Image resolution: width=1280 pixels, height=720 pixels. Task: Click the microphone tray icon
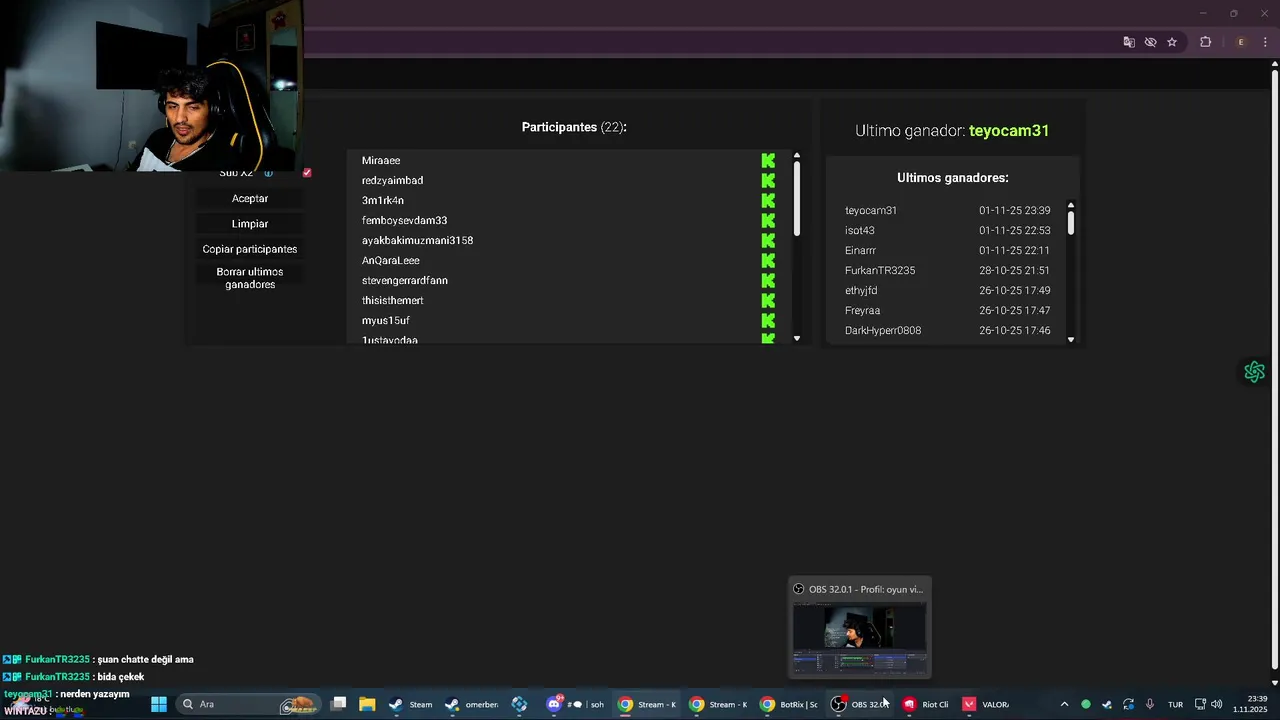pos(1150,704)
